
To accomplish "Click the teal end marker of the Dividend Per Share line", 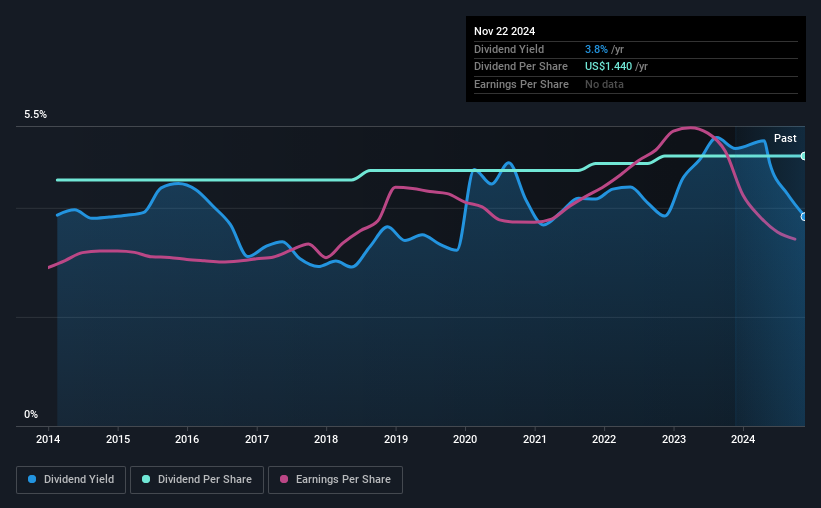I will click(x=803, y=156).
